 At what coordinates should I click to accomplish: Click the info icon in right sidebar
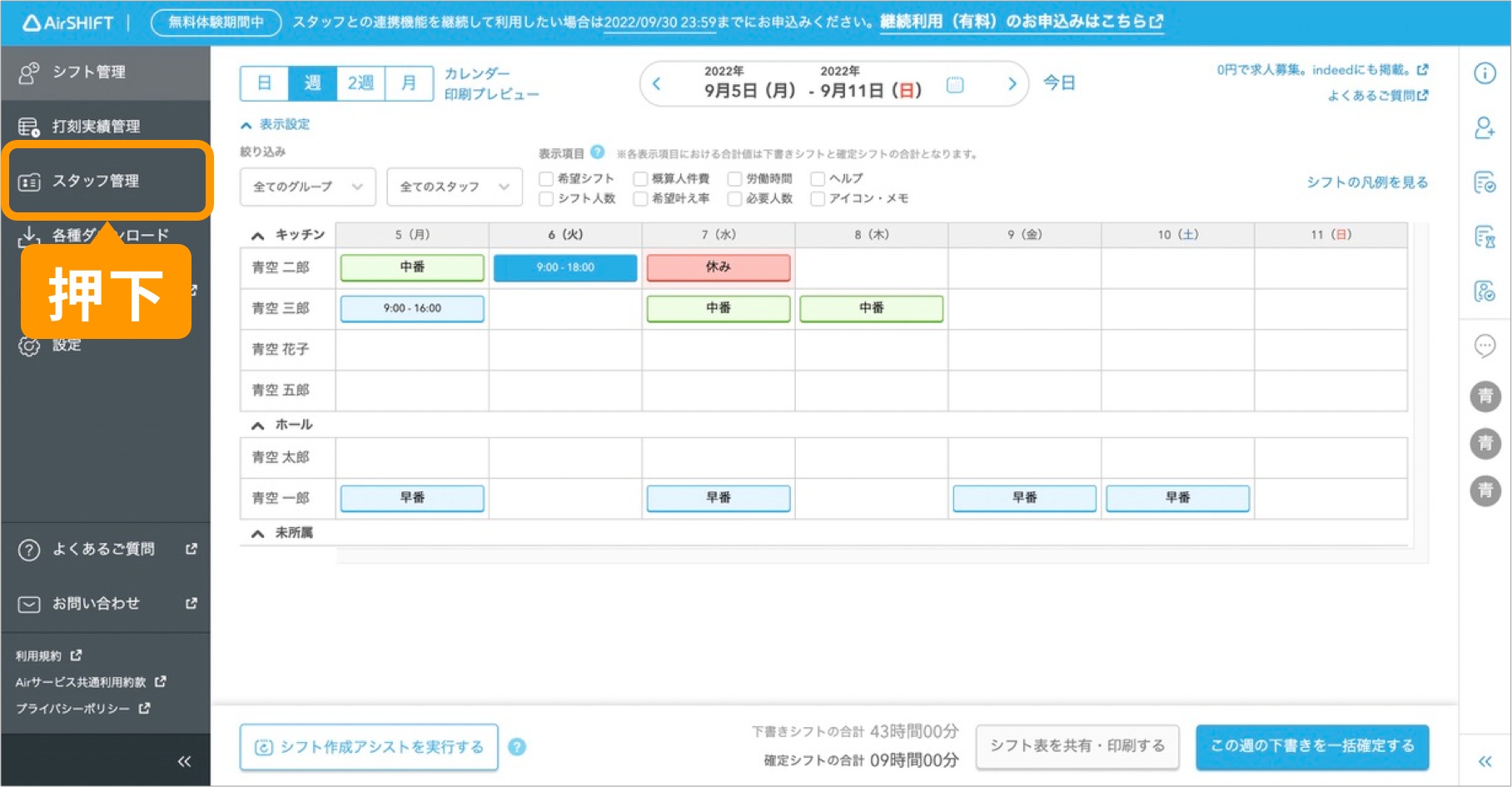coord(1485,73)
